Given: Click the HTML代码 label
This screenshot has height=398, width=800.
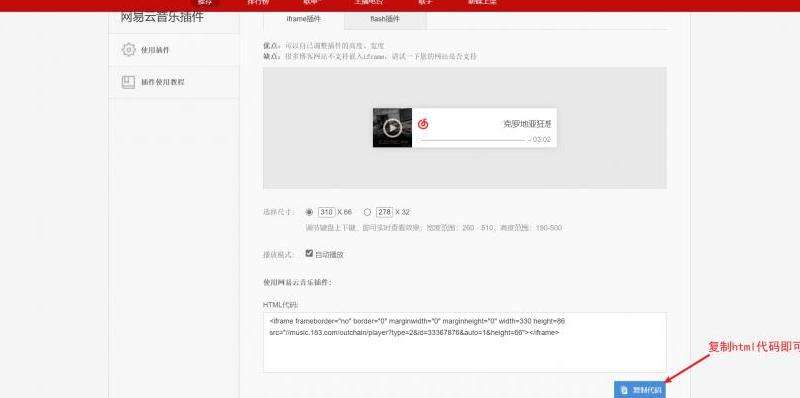Looking at the screenshot, I should click(281, 305).
